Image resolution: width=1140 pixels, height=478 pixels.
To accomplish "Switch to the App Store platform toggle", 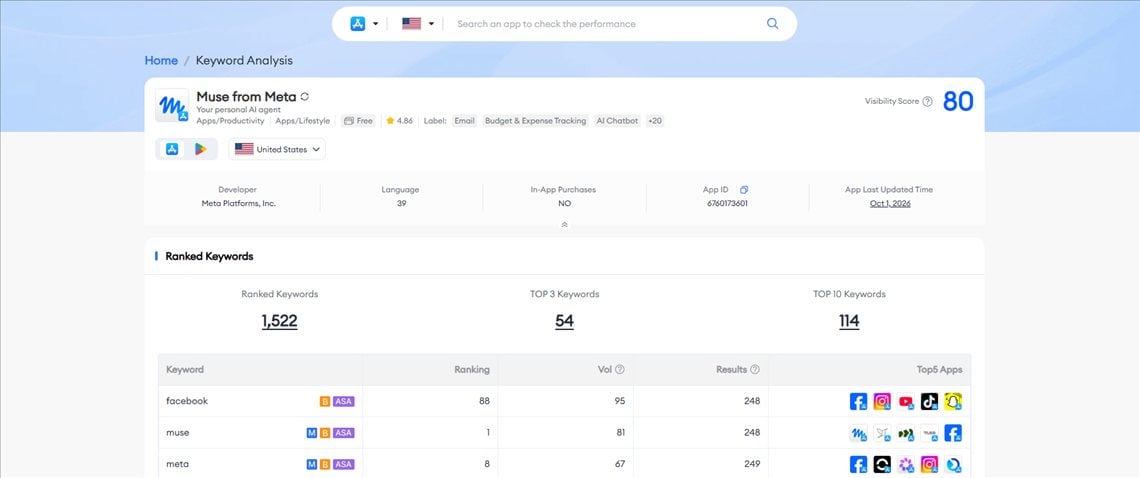I will click(172, 149).
